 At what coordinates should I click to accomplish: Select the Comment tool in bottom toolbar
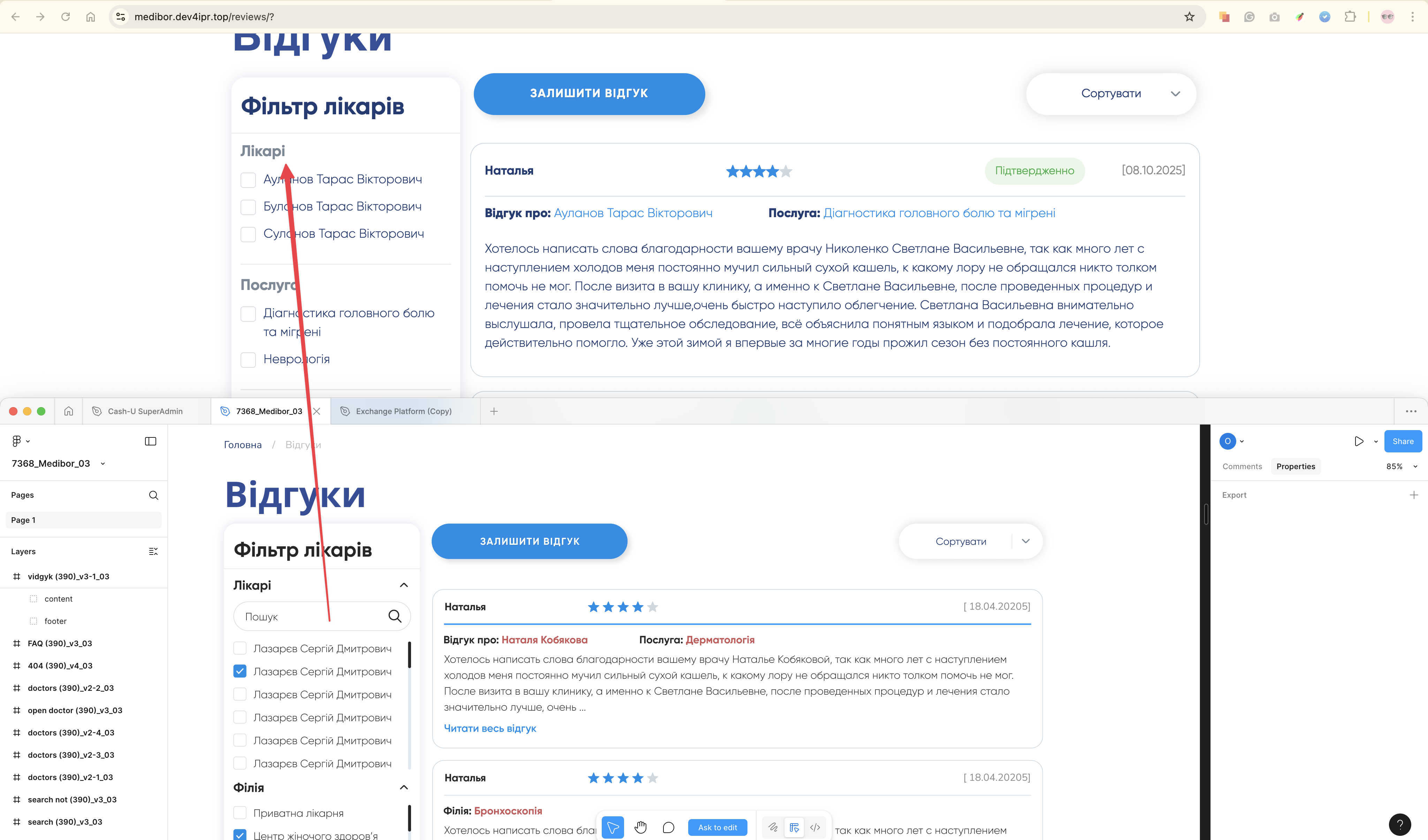[x=668, y=827]
